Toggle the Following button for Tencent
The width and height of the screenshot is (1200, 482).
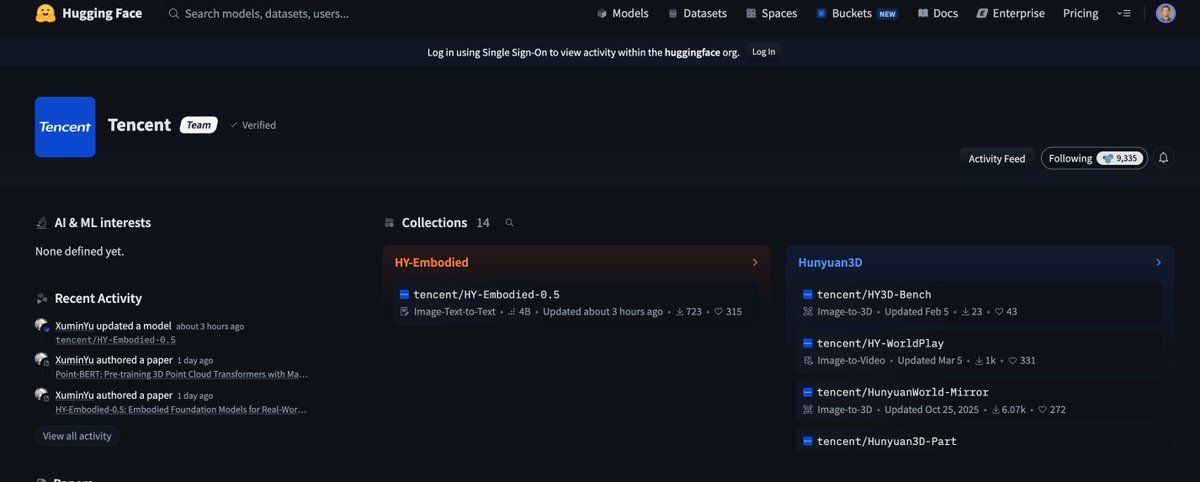(x=1092, y=158)
